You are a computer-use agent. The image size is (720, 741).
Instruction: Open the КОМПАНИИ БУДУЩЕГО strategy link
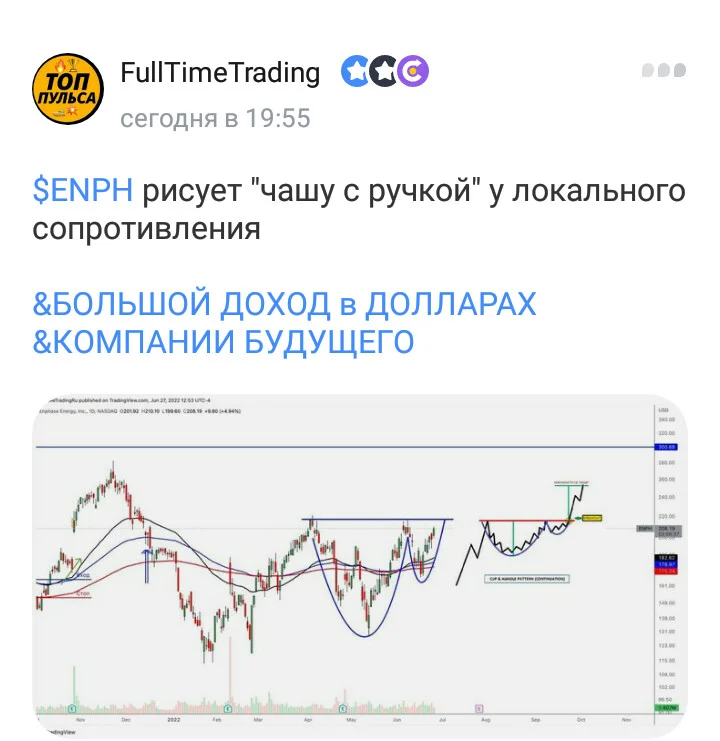(223, 342)
